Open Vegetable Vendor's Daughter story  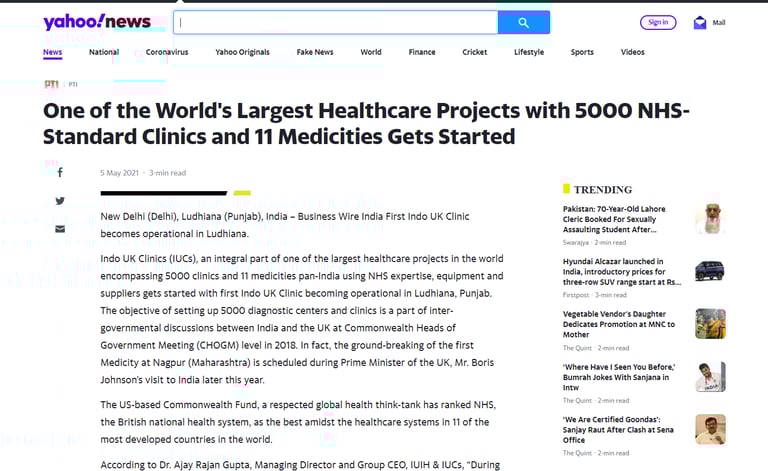click(619, 324)
